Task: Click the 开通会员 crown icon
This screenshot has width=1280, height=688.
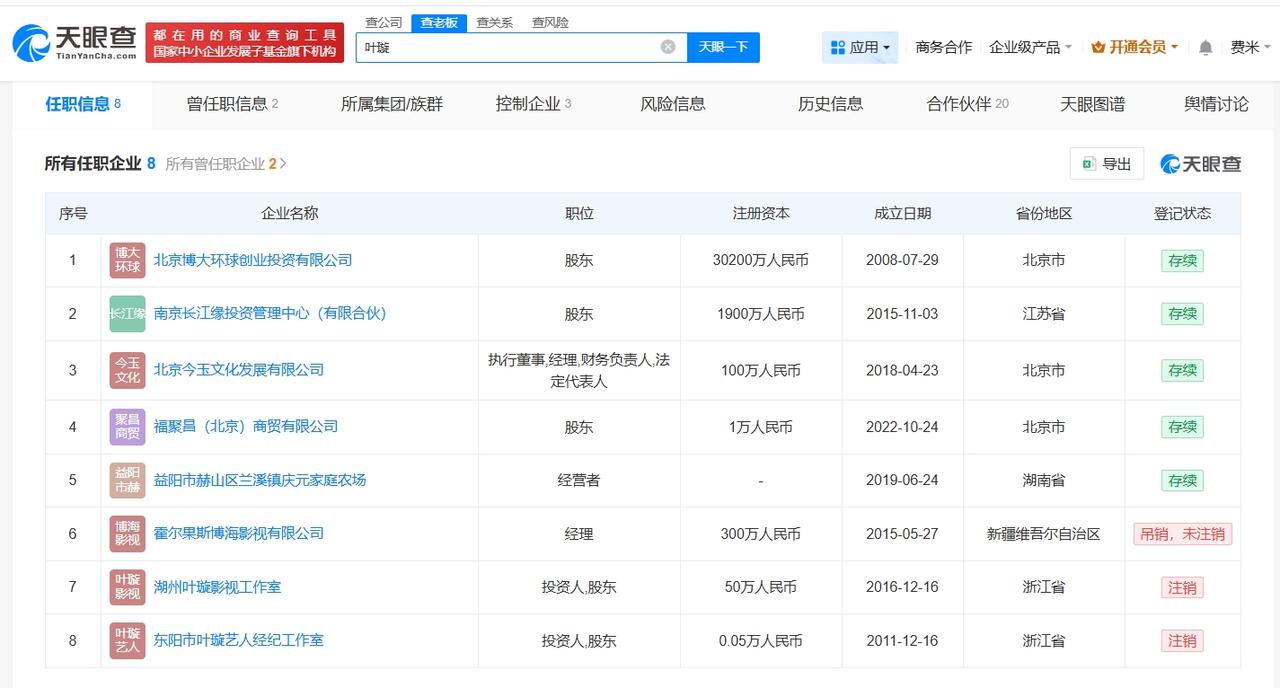Action: point(1098,46)
